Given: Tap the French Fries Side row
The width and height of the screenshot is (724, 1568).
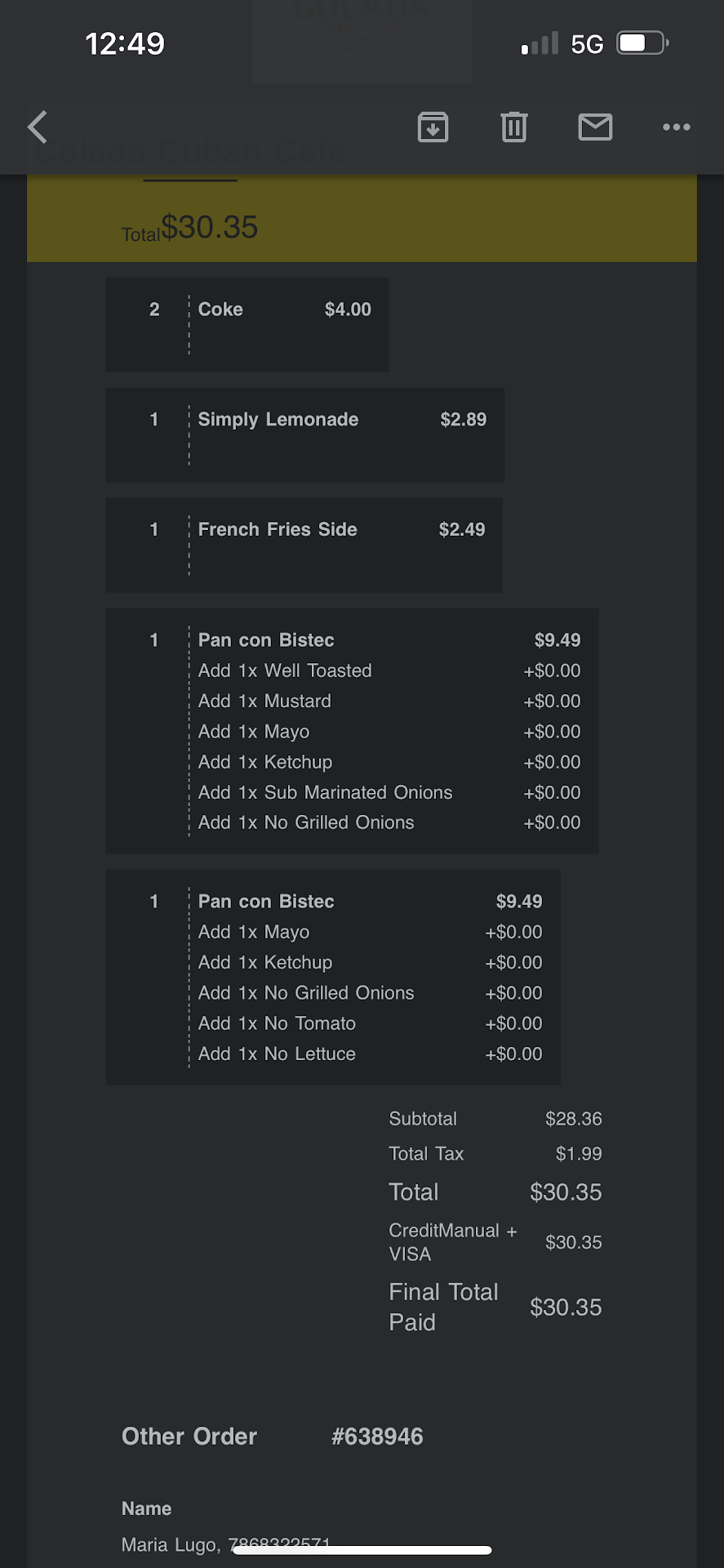Looking at the screenshot, I should tap(304, 530).
